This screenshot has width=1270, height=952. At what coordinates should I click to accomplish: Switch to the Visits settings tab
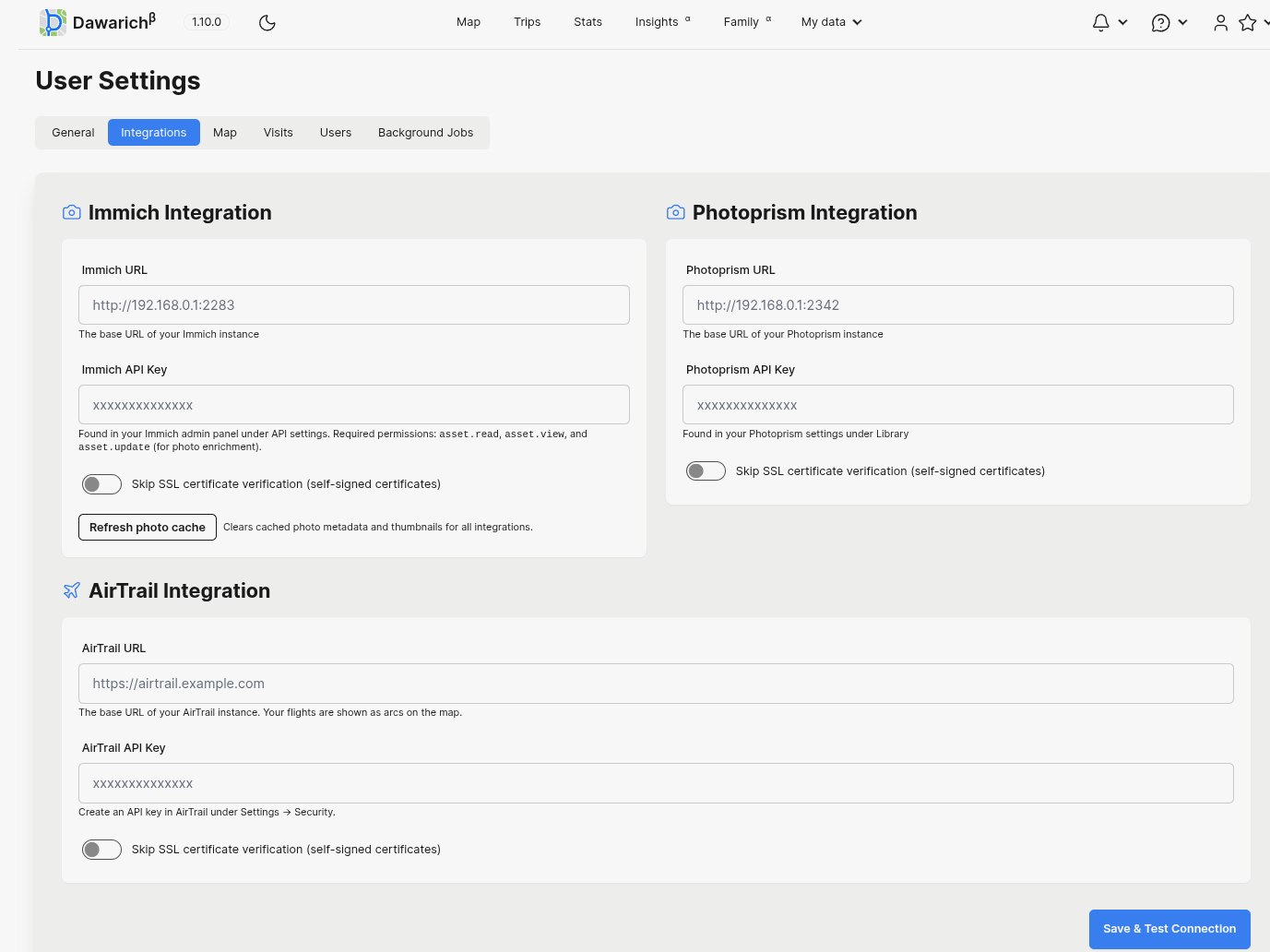tap(279, 133)
